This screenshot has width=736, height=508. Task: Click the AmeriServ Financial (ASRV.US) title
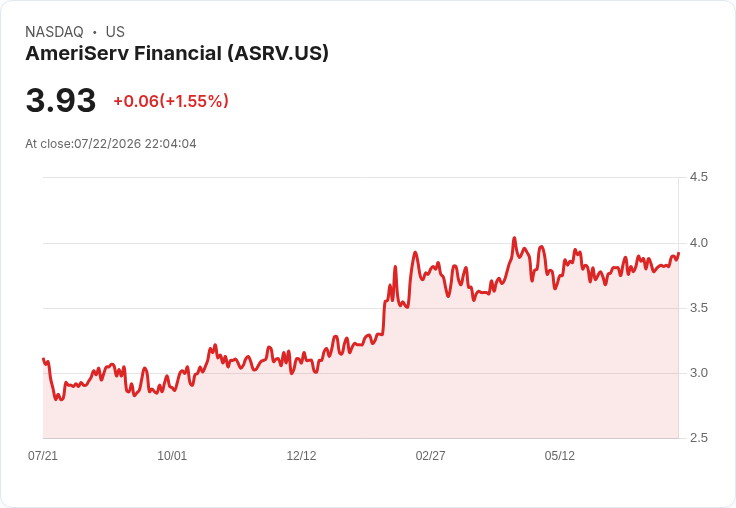point(177,53)
